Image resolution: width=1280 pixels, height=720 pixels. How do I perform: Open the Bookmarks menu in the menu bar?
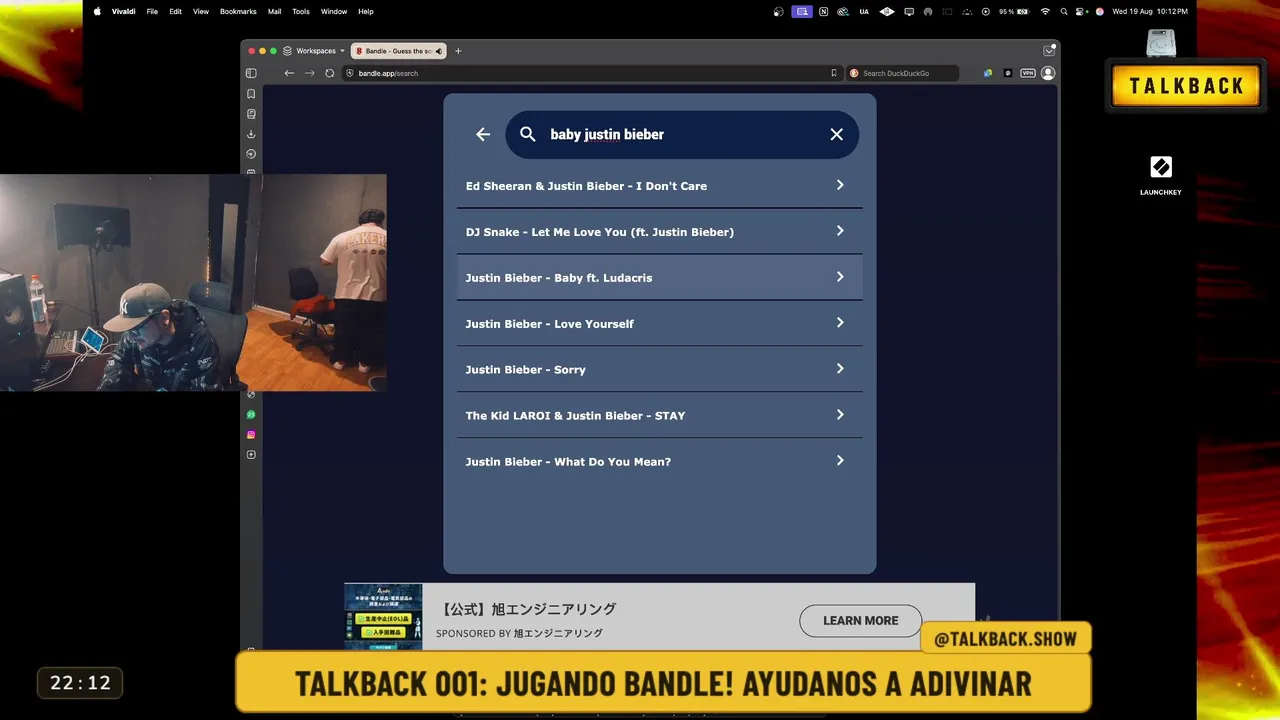tap(238, 12)
